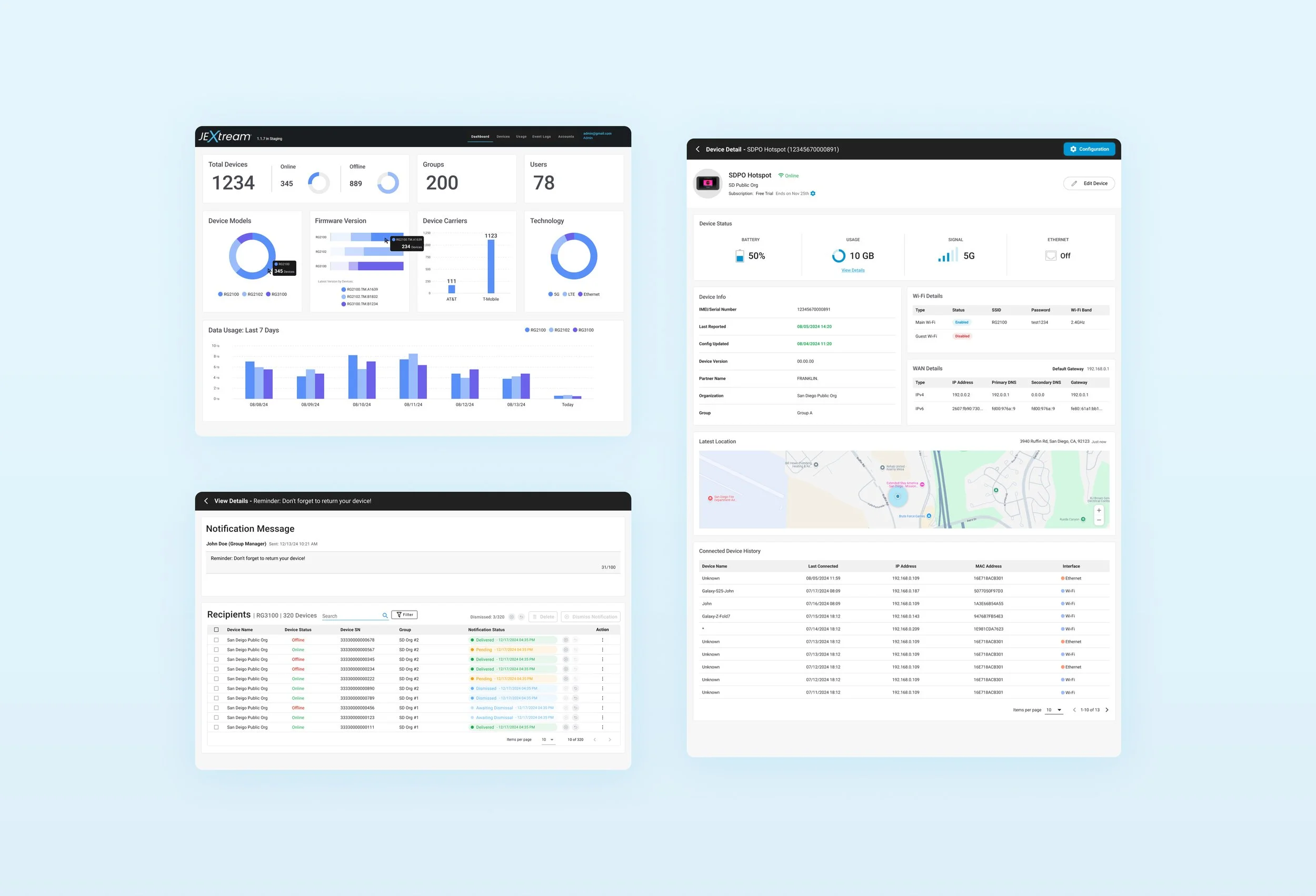
Task: Open action menu for device 33330000000678
Action: coord(602,640)
